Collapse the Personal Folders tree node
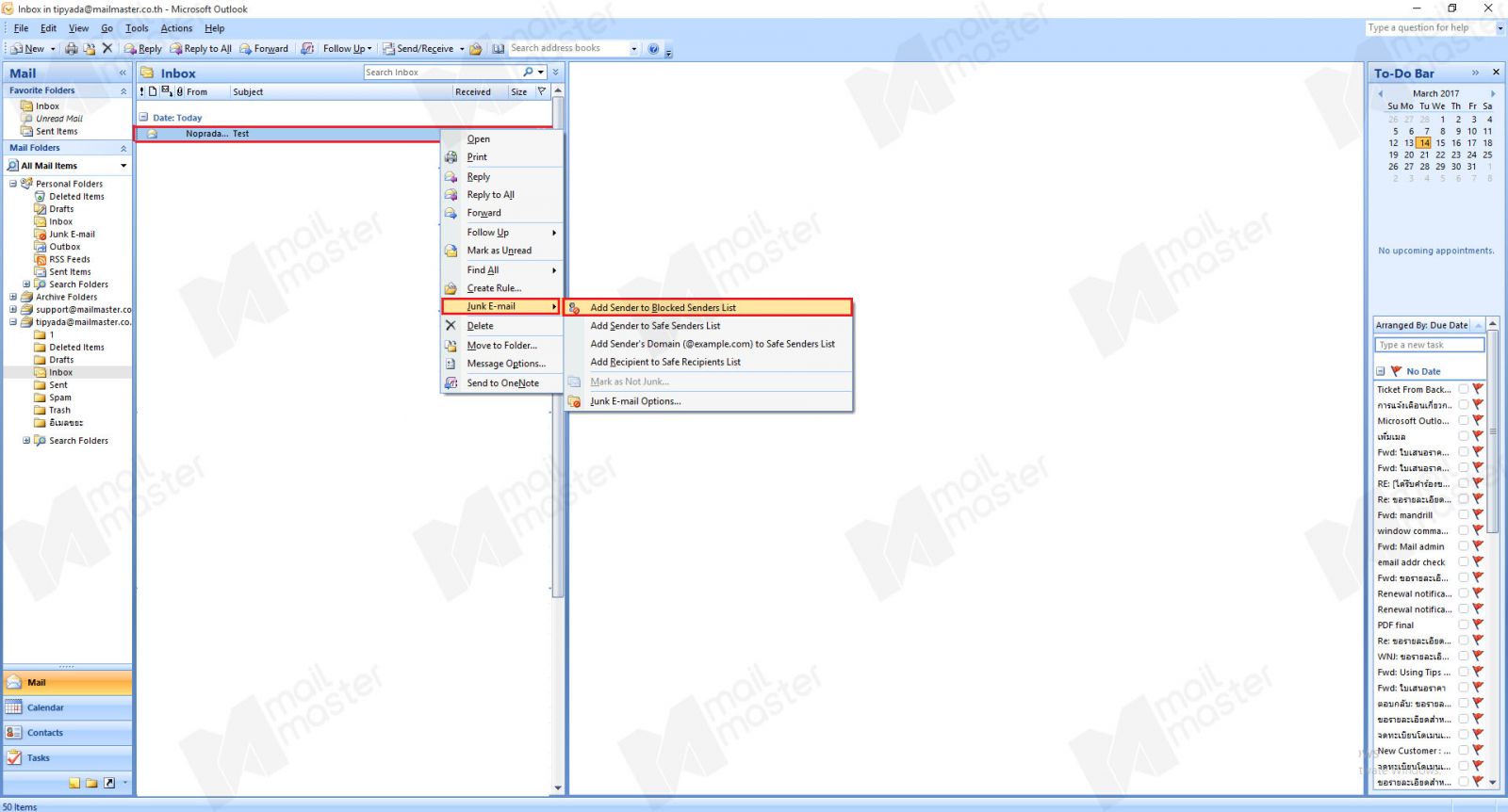The image size is (1508, 812). [13, 184]
